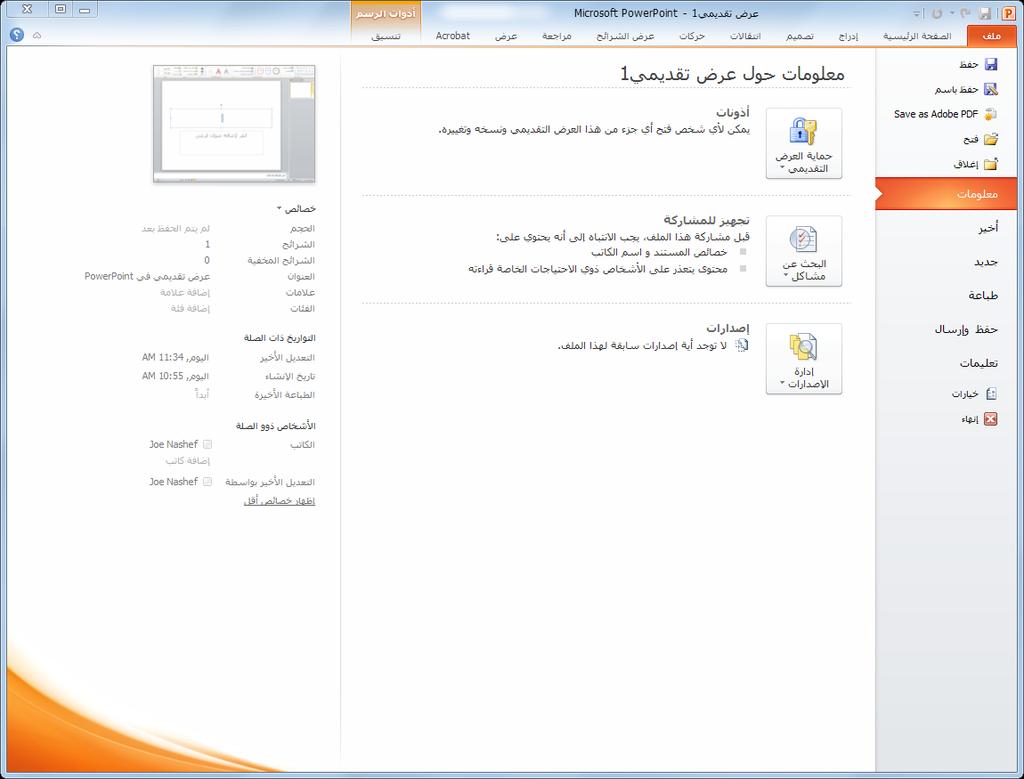Open the Format (تنسيق) tab
1024x779 pixels.
pos(386,35)
